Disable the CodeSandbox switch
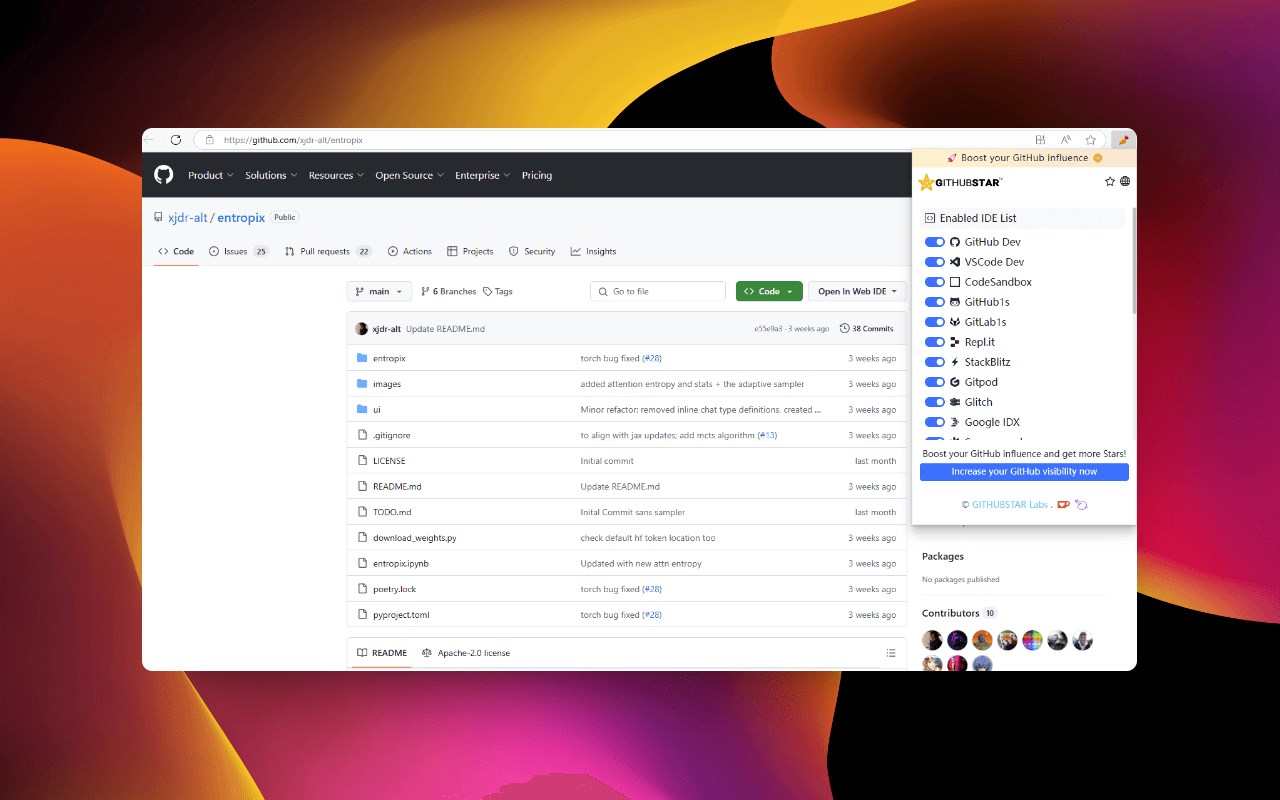This screenshot has width=1280, height=800. tap(935, 282)
